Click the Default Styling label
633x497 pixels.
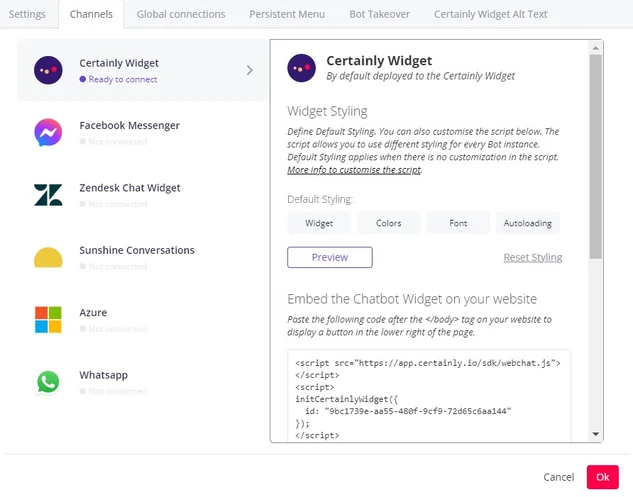pos(320,199)
